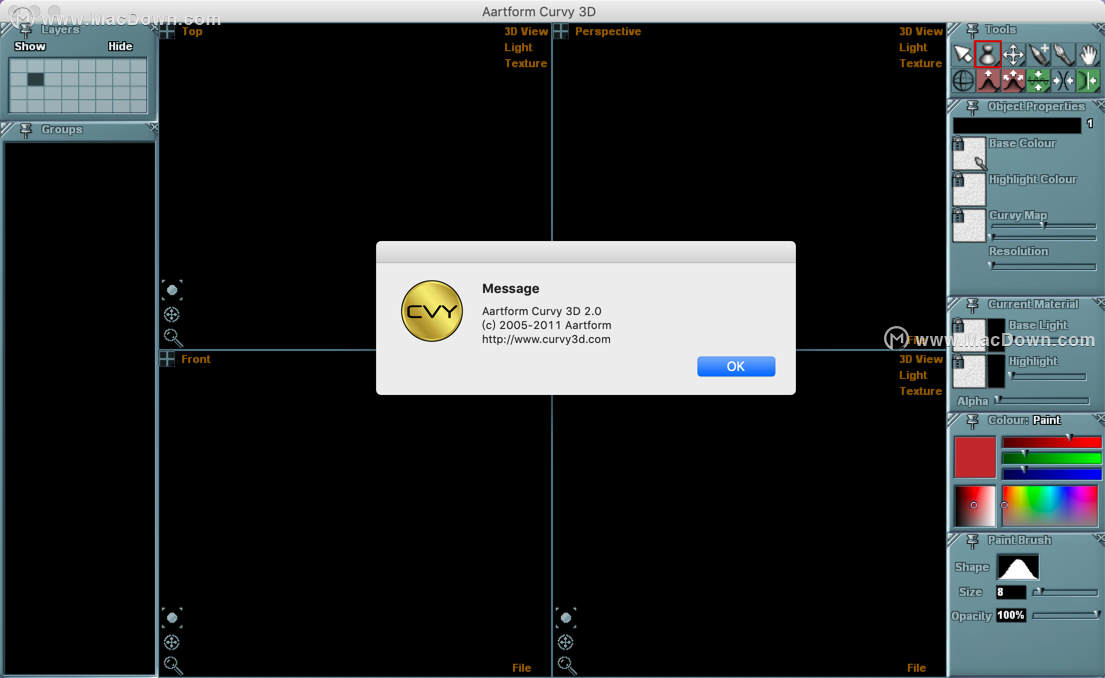Open File menu in Front viewport
This screenshot has width=1105, height=678.
[x=521, y=667]
